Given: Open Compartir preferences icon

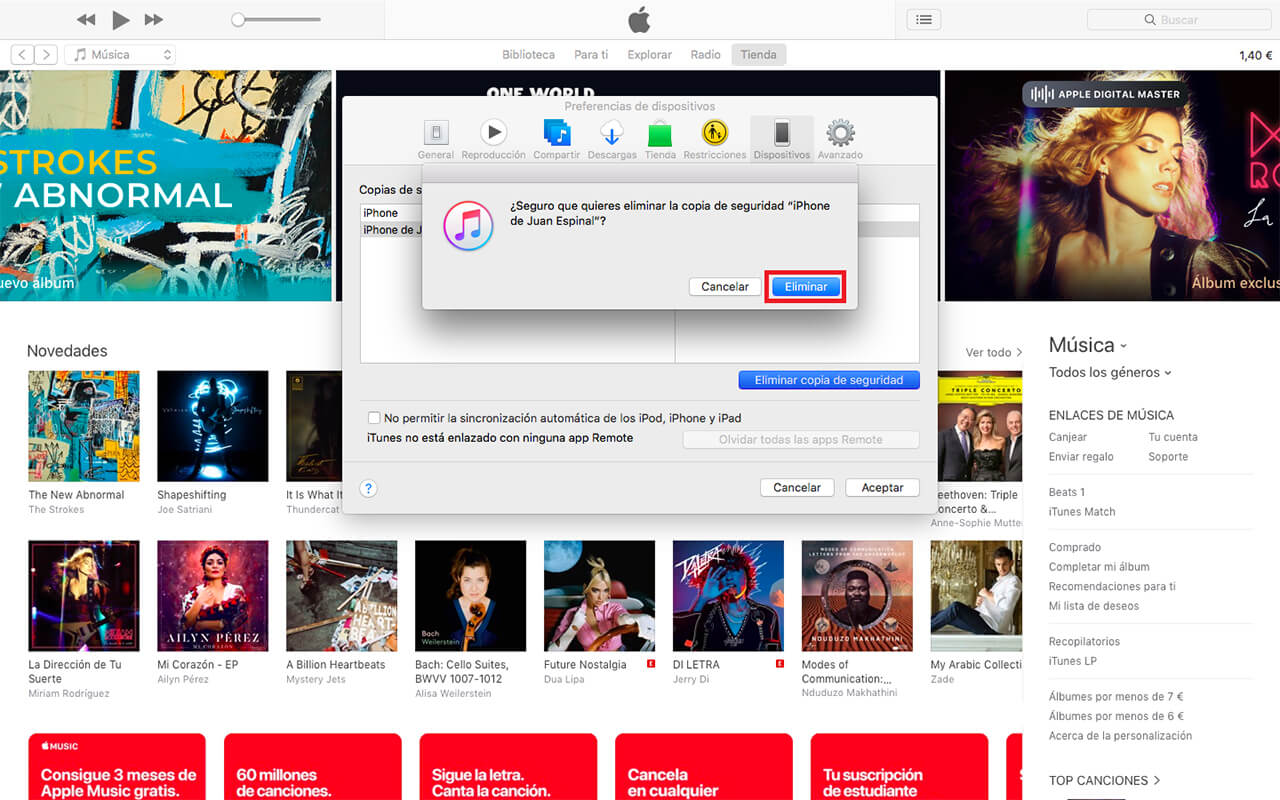Looking at the screenshot, I should point(556,139).
